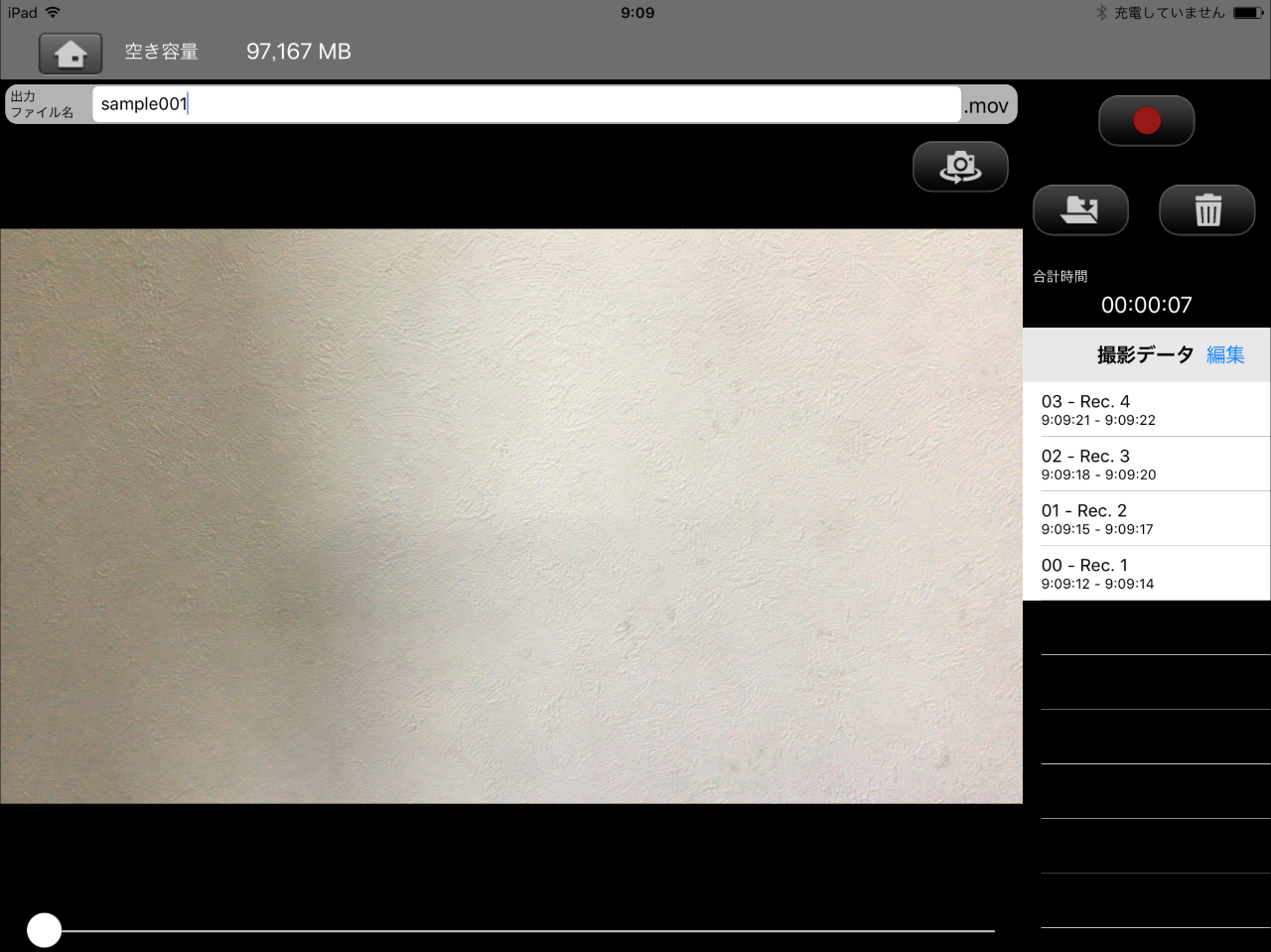Select the recording 03 - Rec. 4
1271x952 pixels.
1147,409
